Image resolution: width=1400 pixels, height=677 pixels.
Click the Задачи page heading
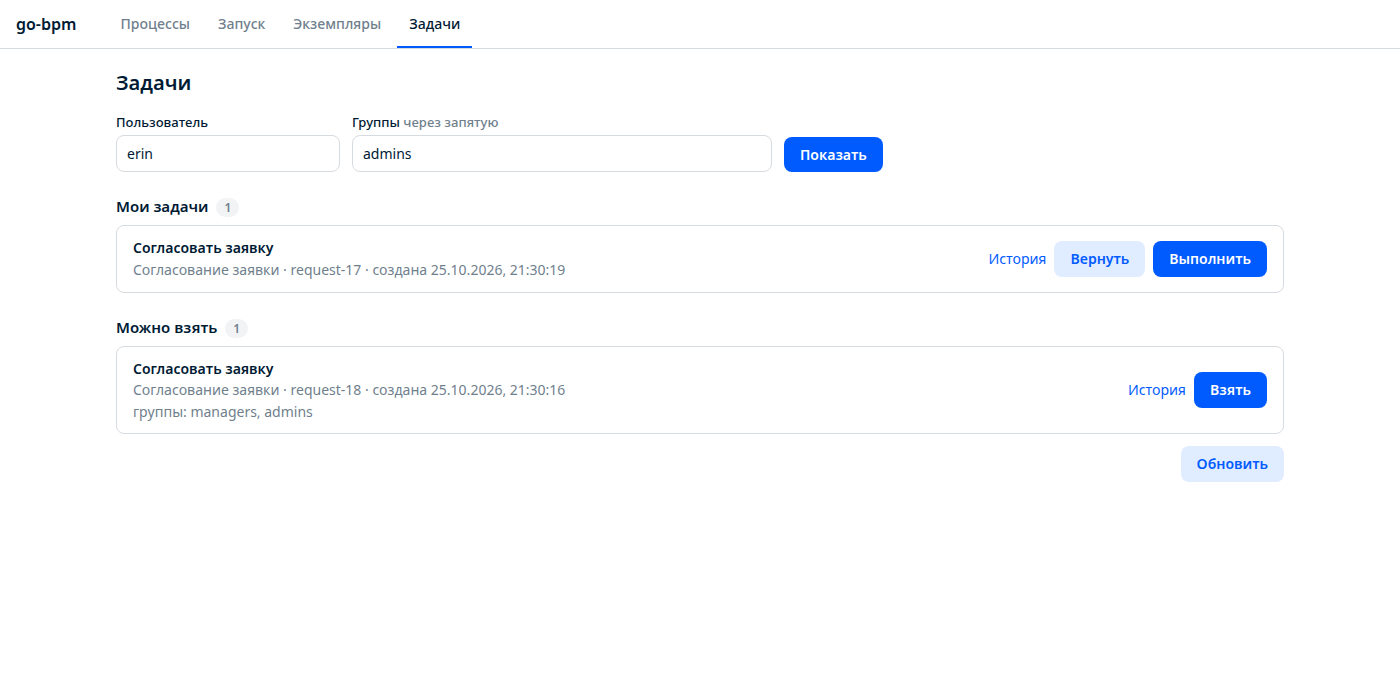pyautogui.click(x=153, y=83)
